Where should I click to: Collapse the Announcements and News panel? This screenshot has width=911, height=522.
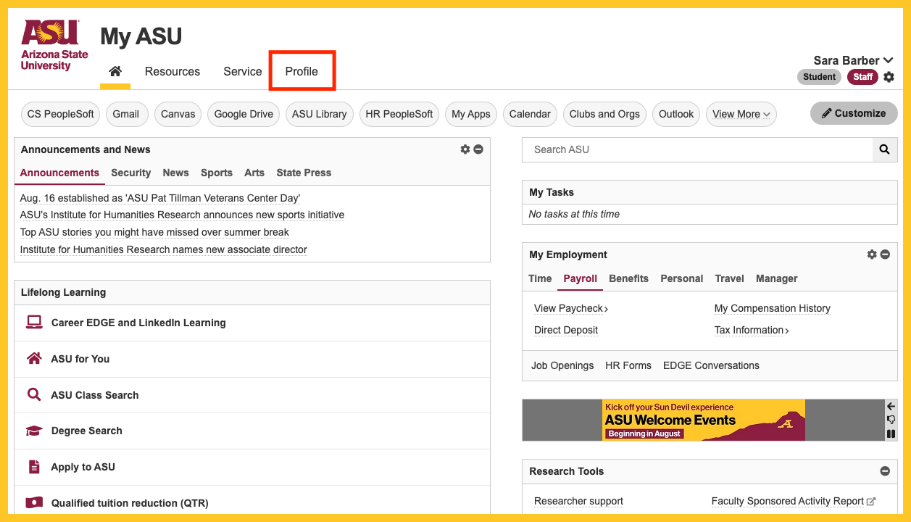click(478, 149)
